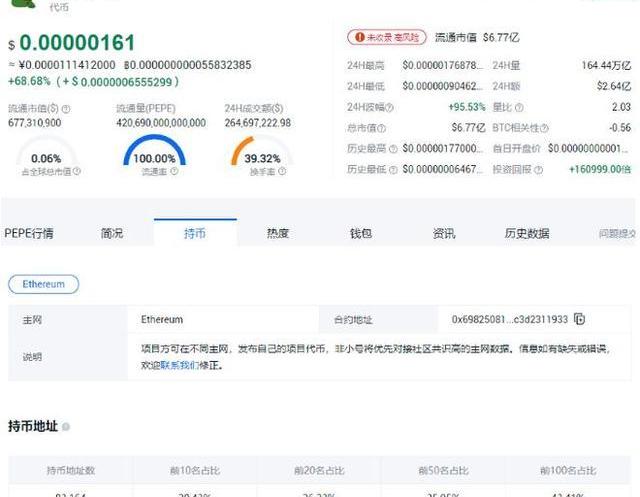Switch to the PEPE行情 tab
Image resolution: width=640 pixels, height=497 pixels.
pos(29,233)
